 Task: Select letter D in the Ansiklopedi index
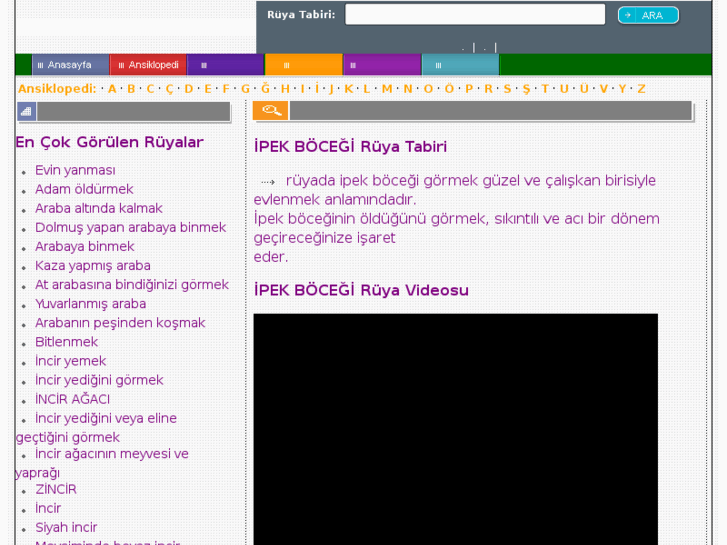click(188, 89)
